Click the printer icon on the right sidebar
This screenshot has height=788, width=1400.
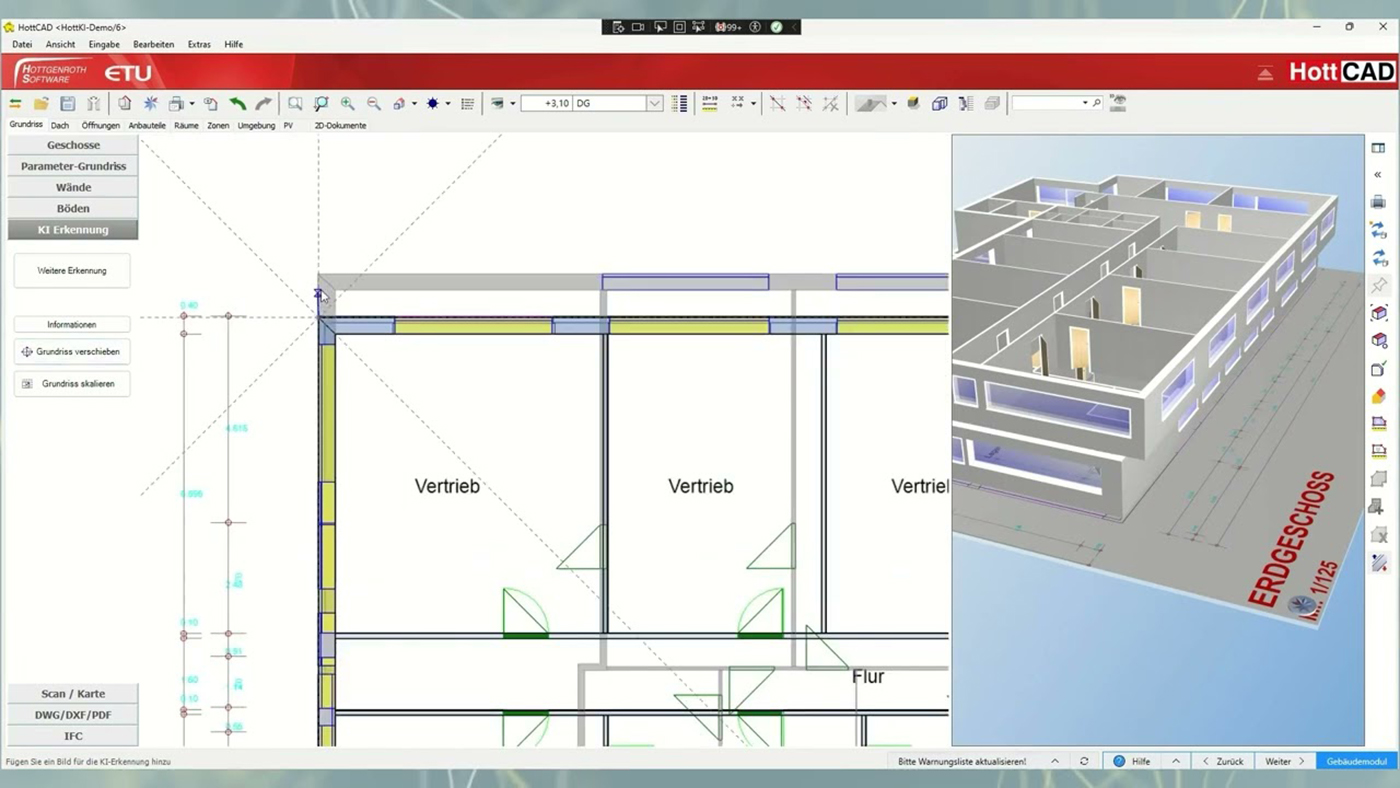1379,201
